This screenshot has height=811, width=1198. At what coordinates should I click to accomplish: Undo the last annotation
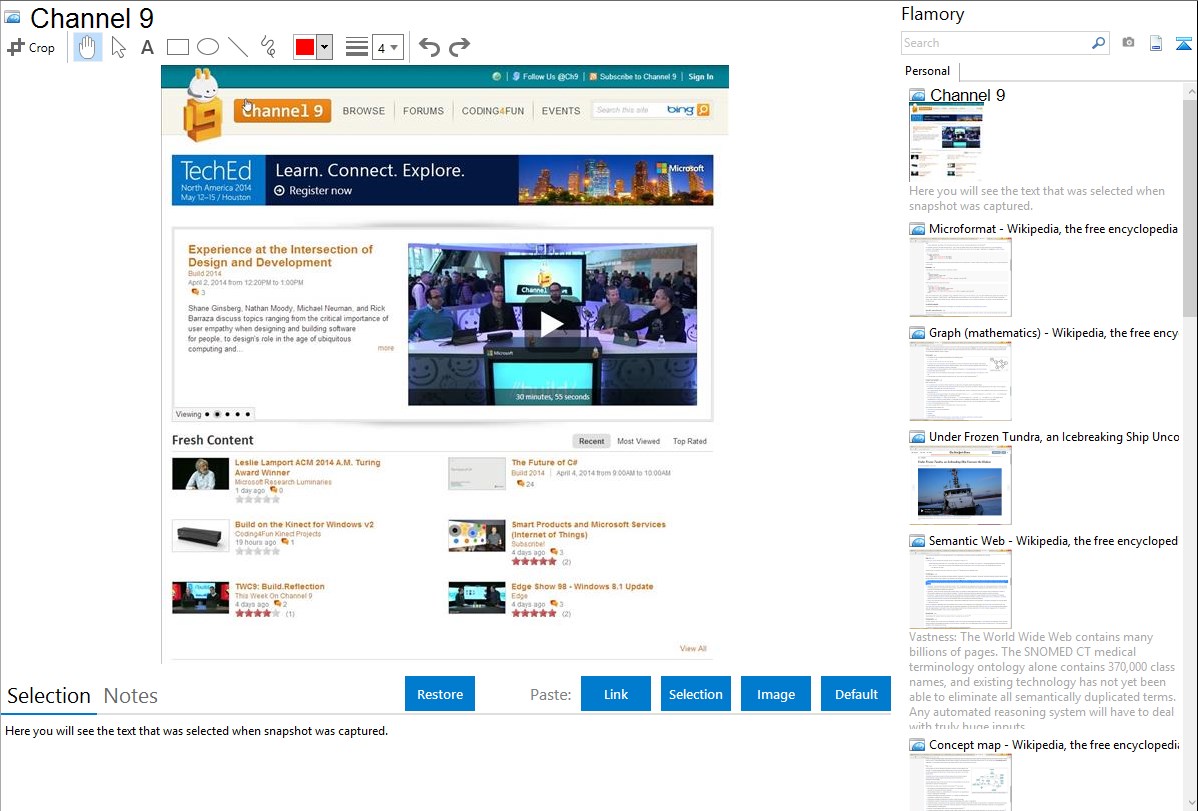click(429, 47)
